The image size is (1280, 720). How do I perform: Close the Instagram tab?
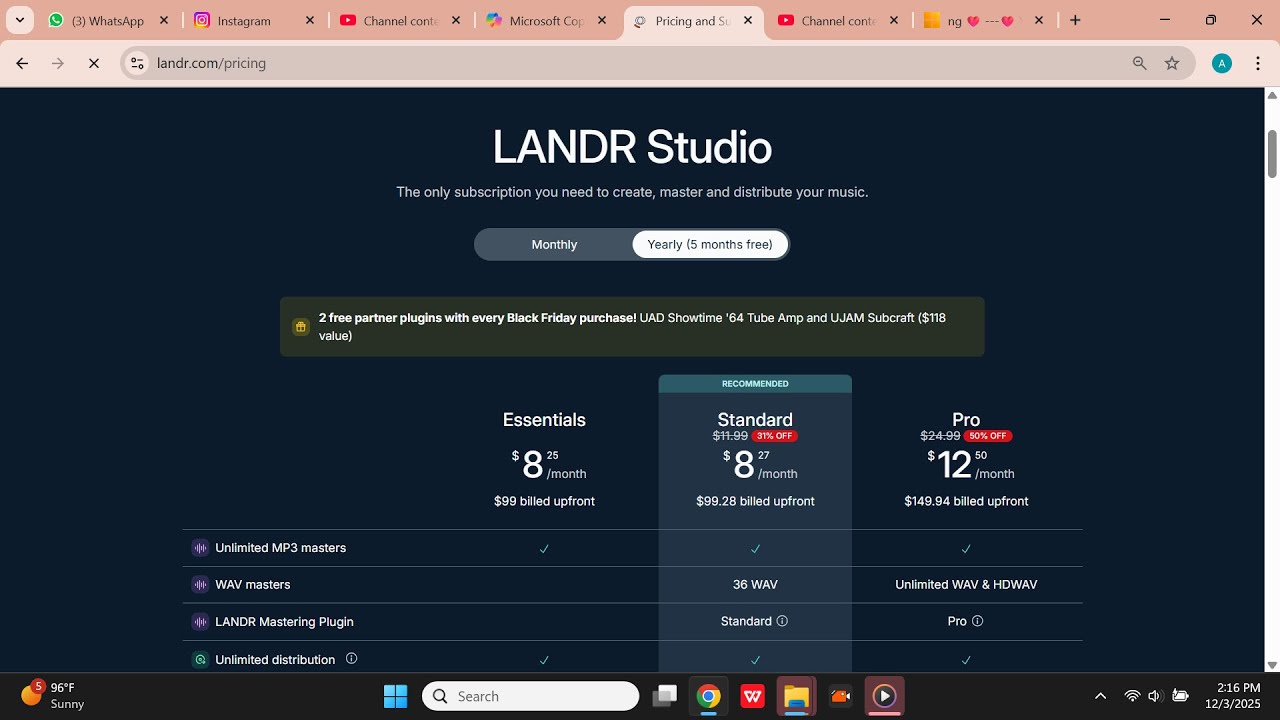coord(310,20)
